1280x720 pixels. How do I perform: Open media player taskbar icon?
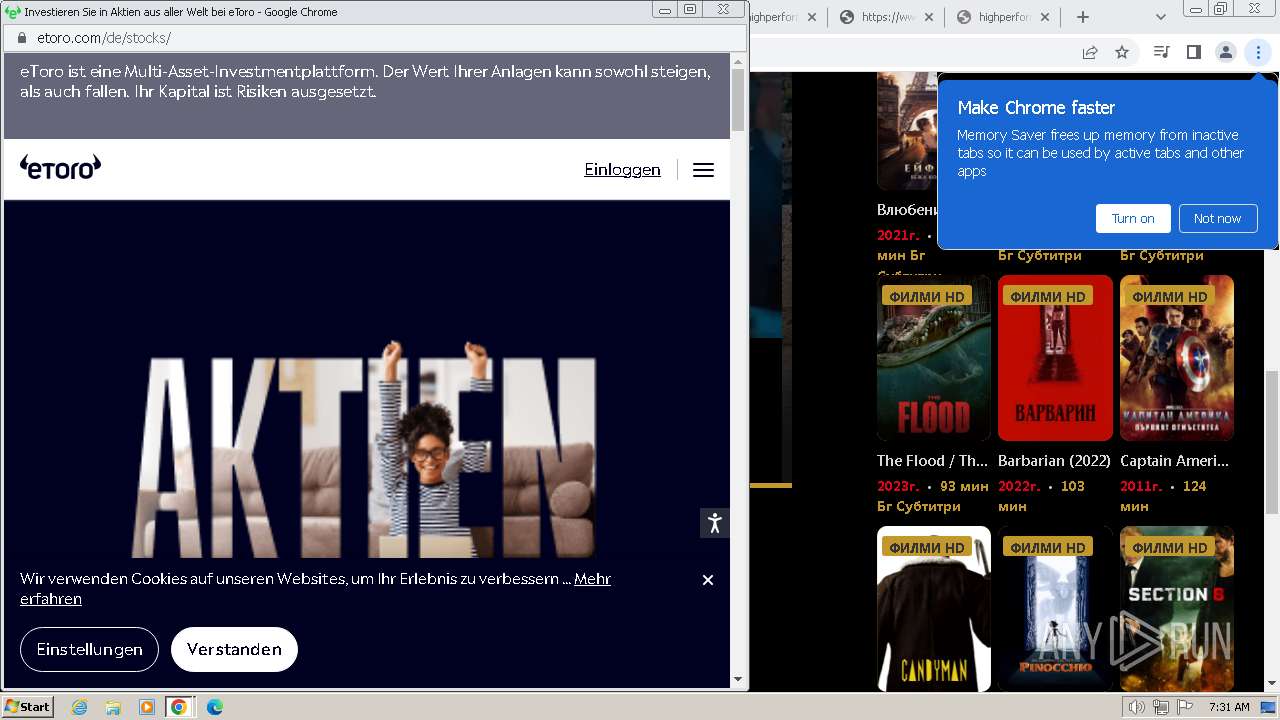pos(147,707)
